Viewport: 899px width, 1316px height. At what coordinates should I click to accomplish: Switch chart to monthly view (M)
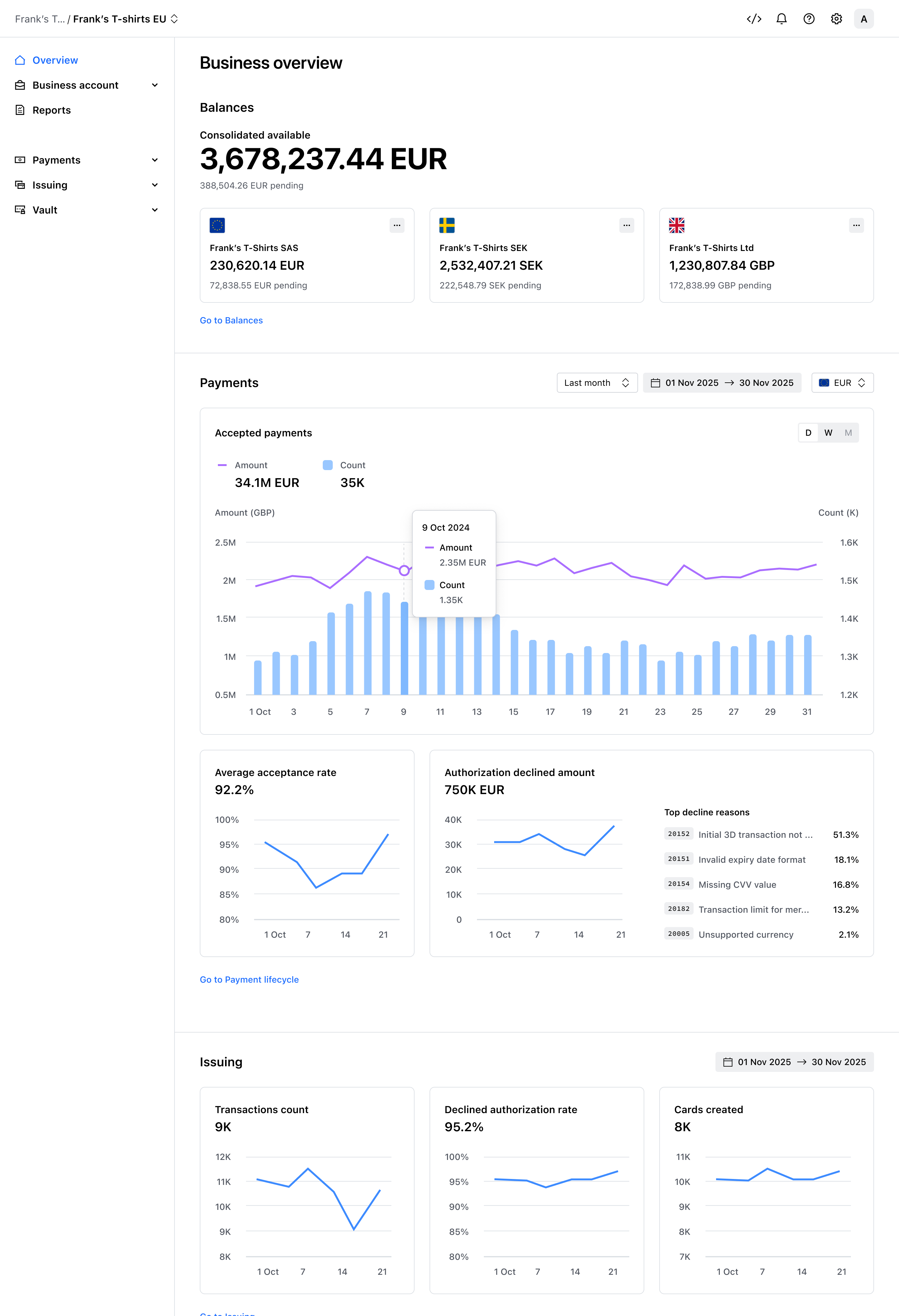click(x=848, y=433)
